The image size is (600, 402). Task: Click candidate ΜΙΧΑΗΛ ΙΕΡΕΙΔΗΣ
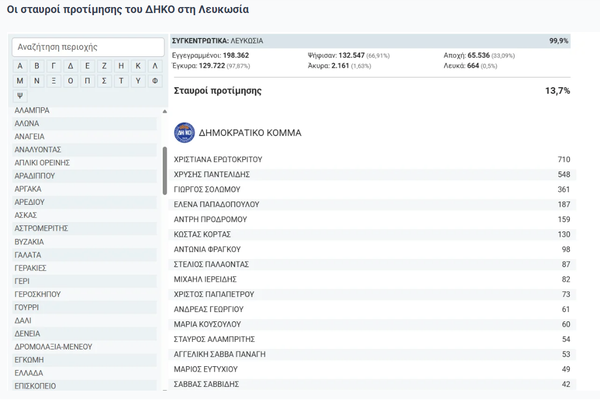(372, 279)
